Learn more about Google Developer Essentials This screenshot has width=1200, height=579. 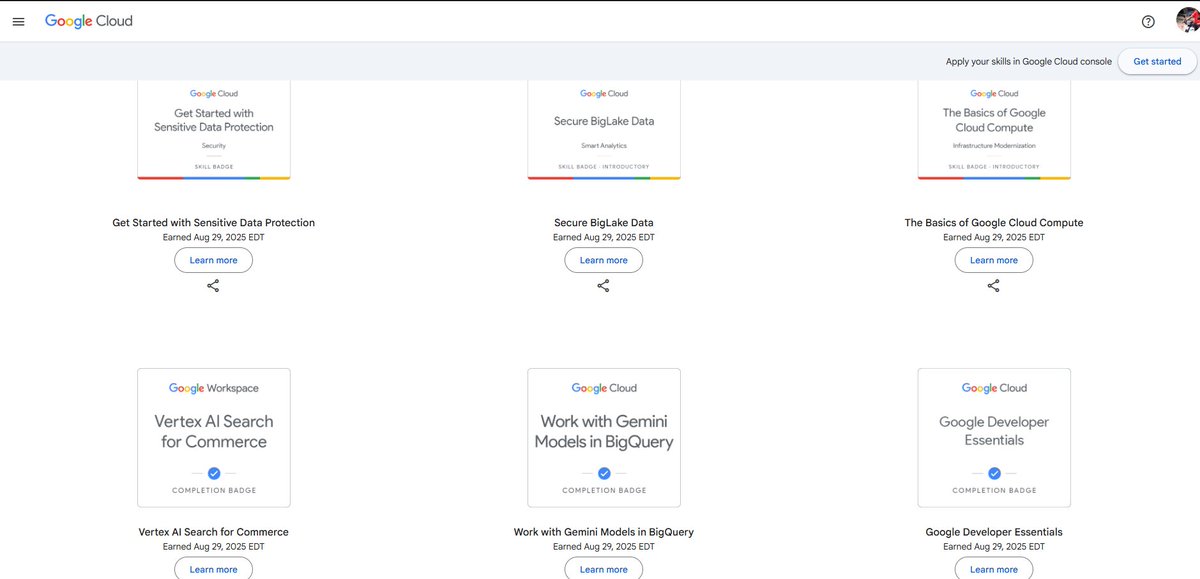(x=994, y=568)
